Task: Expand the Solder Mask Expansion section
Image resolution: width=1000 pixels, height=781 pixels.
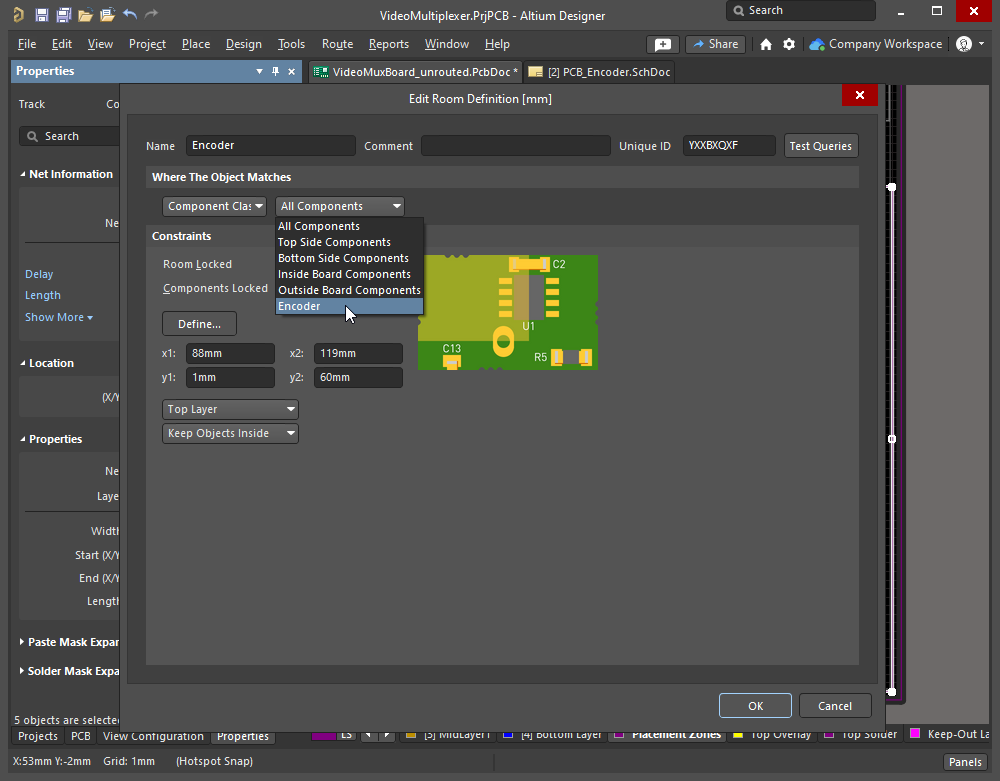Action: [x=22, y=671]
